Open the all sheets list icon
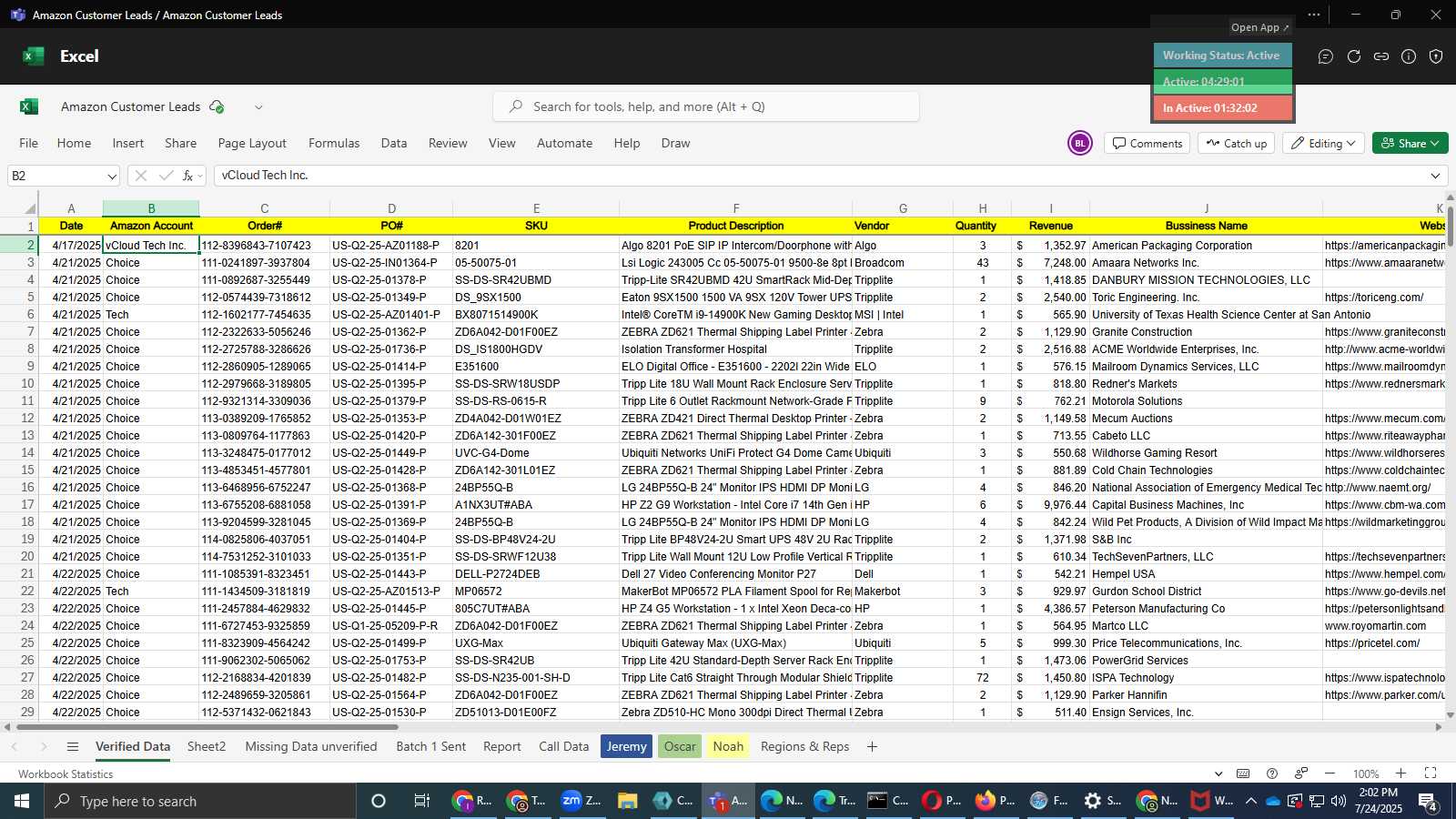This screenshot has height=819, width=1456. [x=73, y=747]
